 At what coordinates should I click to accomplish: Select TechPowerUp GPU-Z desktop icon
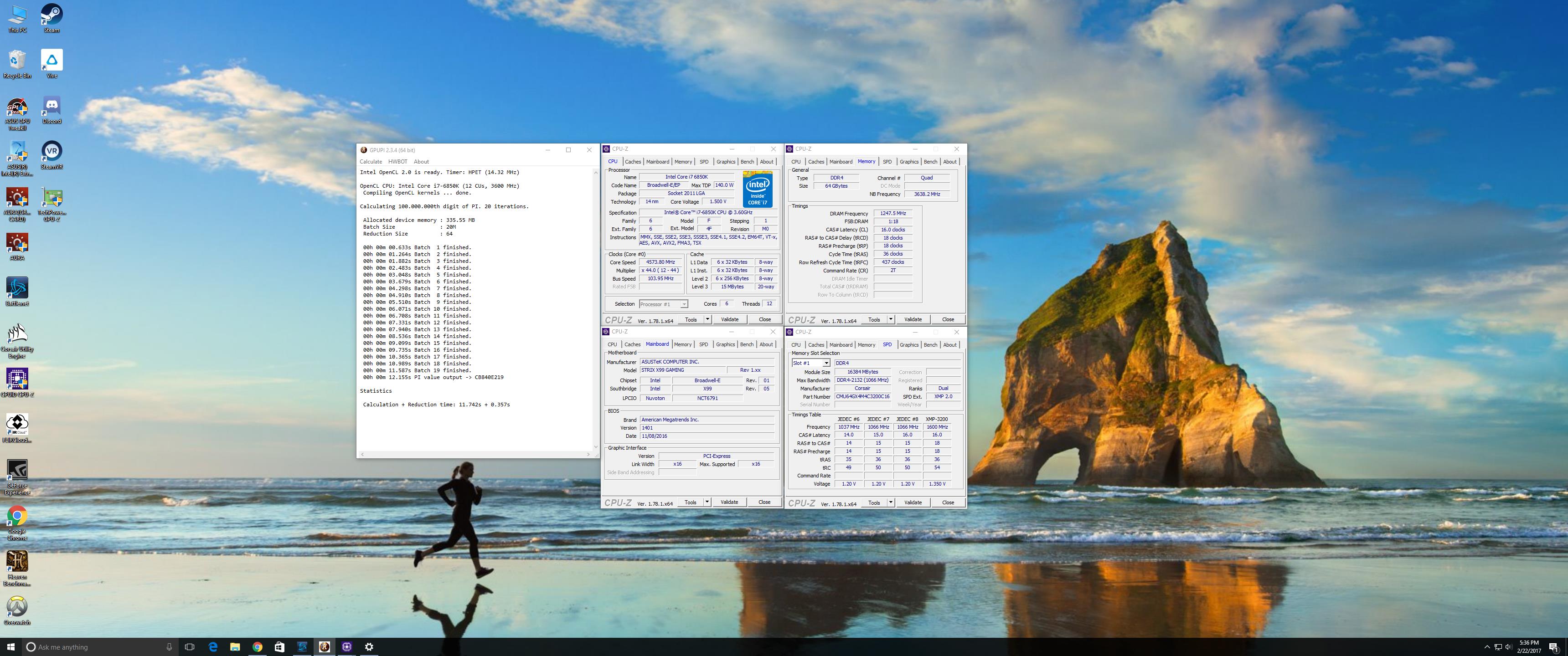[52, 204]
